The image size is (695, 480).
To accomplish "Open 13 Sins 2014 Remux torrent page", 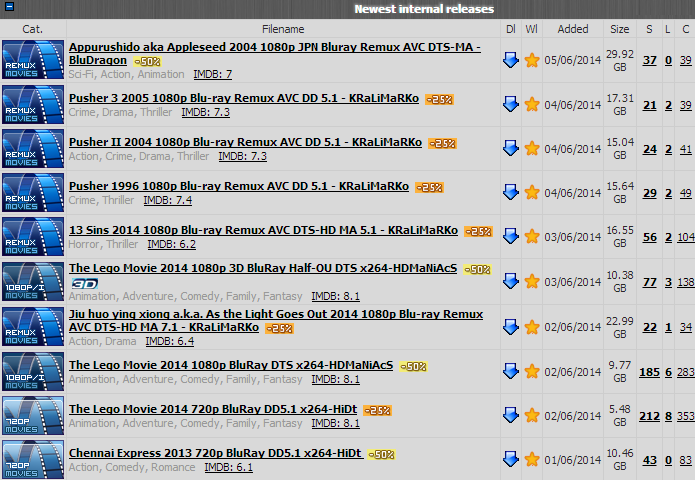I will point(263,230).
